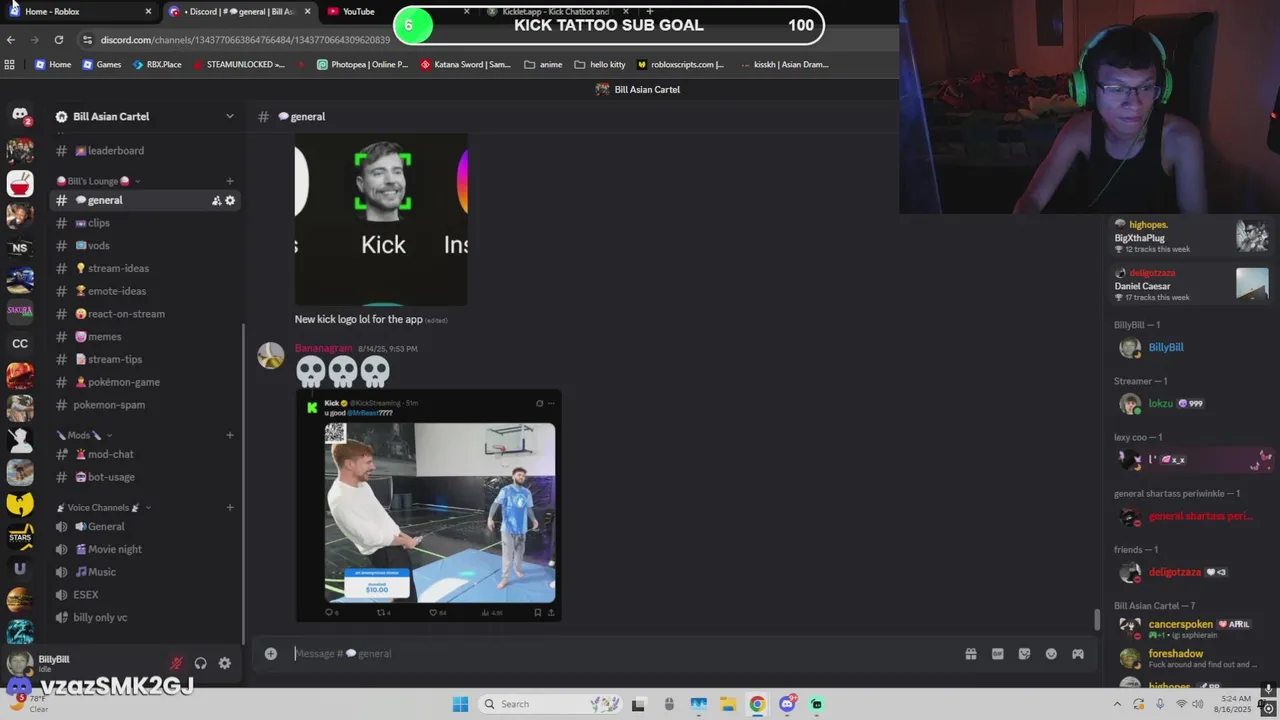Open edit channel gear on general
The width and height of the screenshot is (1280, 720).
[x=230, y=201]
